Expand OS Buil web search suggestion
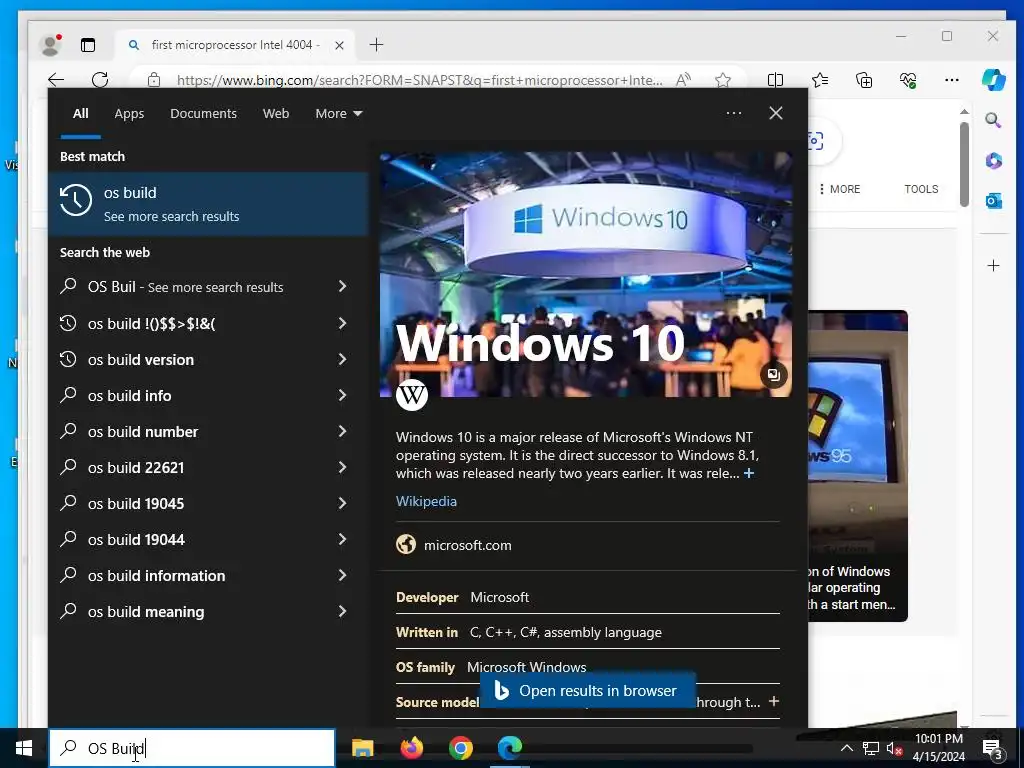 pos(342,286)
